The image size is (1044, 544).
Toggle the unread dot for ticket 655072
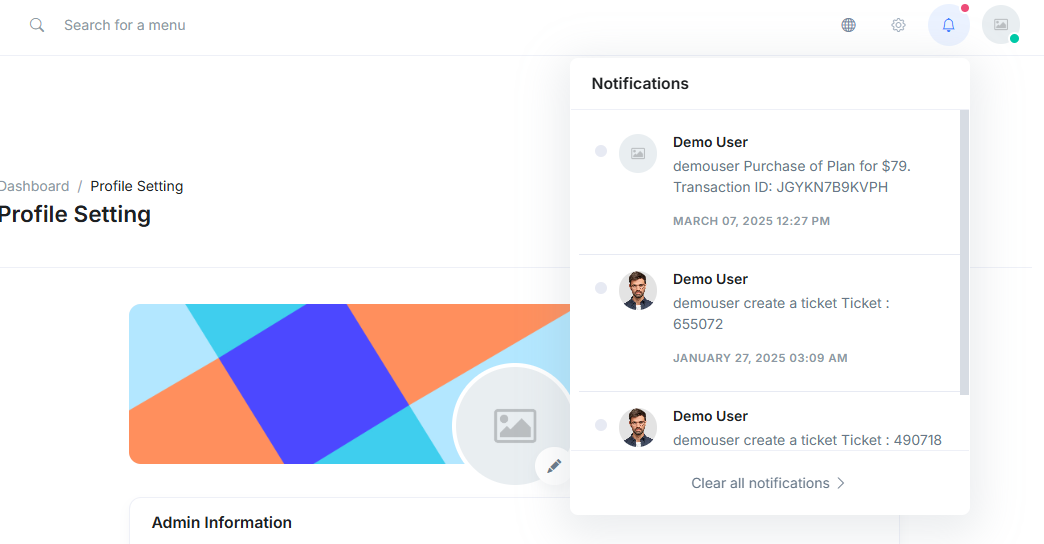601,288
